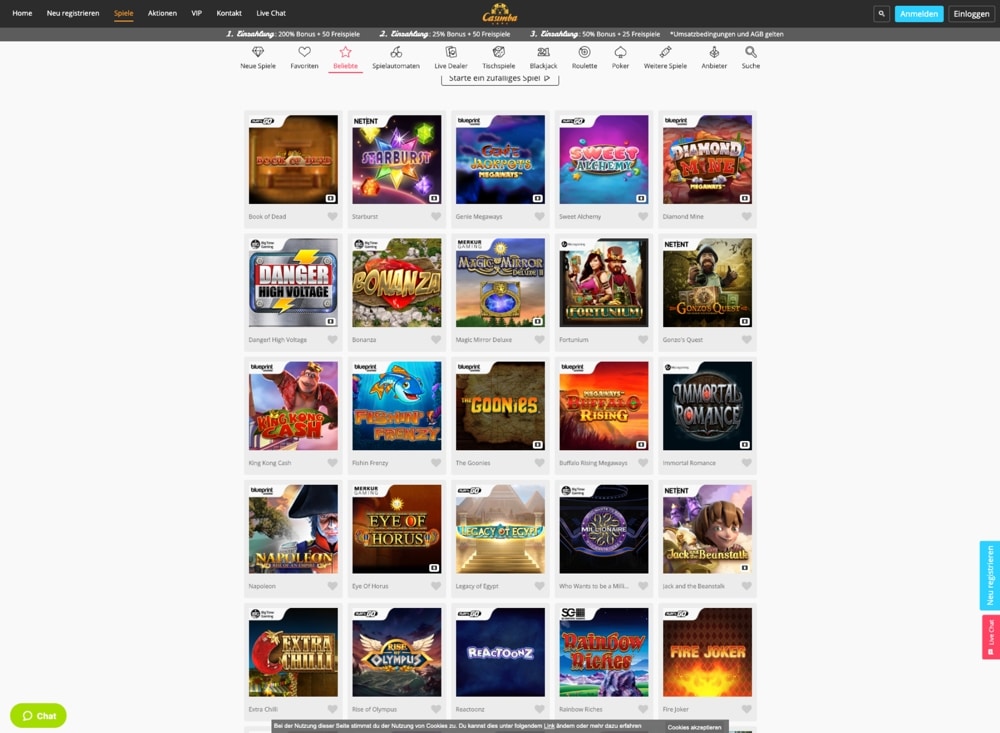Open the Weitere Spiele category
1000x733 pixels.
pyautogui.click(x=665, y=57)
